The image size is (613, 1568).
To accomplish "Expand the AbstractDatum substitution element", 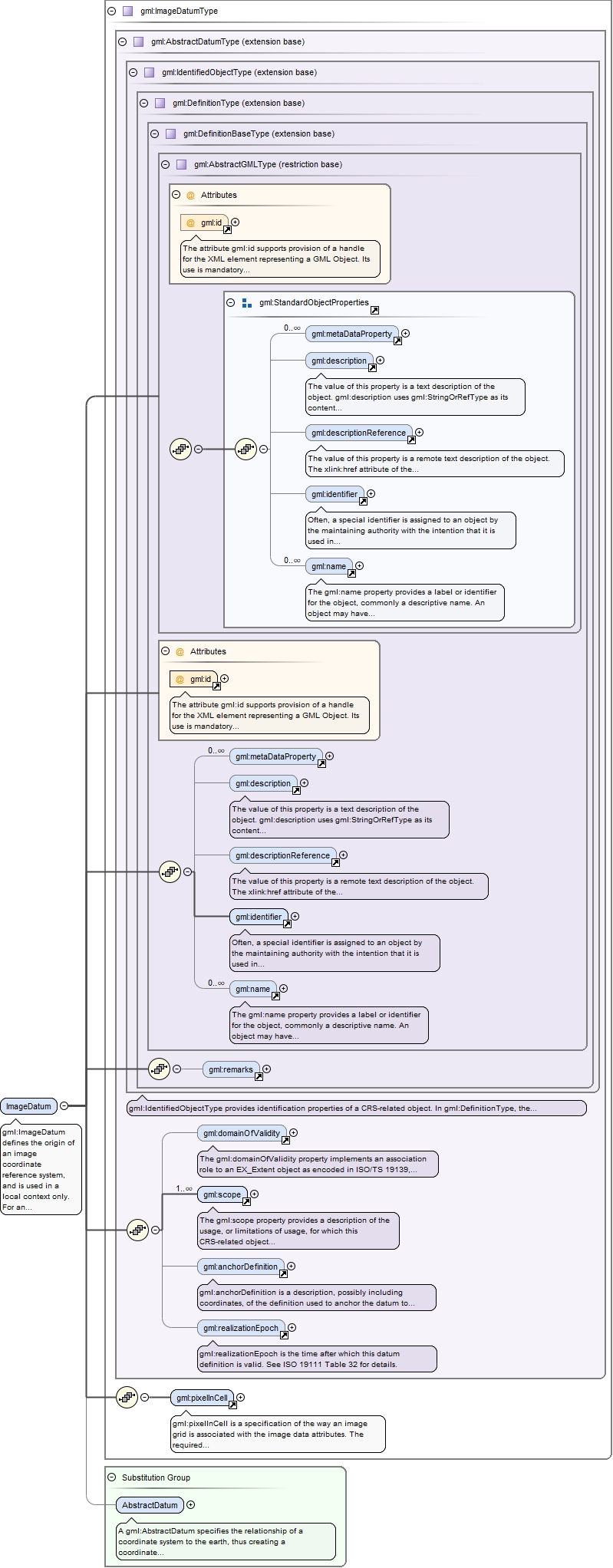I will click(191, 1504).
